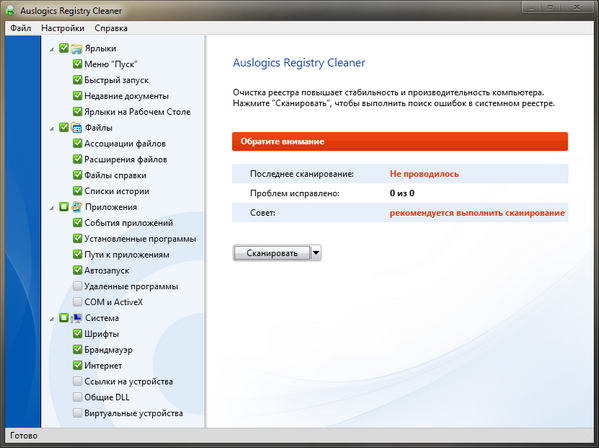This screenshot has height=448, width=599.
Task: Toggle the Быстрый запуск checkbox
Action: pos(77,80)
